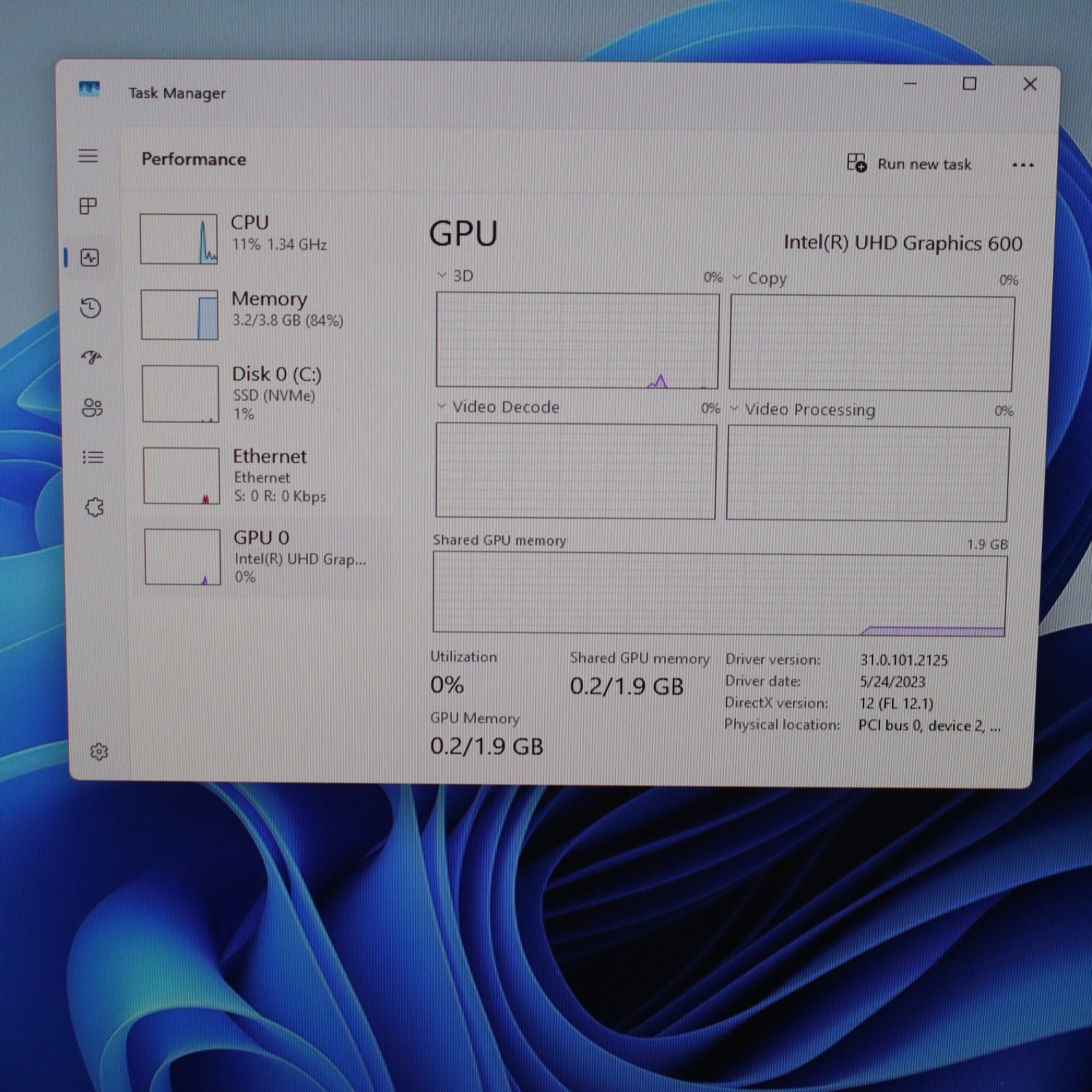Screen dimensions: 1092x1092
Task: Open the Copy engine dropdown chevron
Action: (737, 277)
